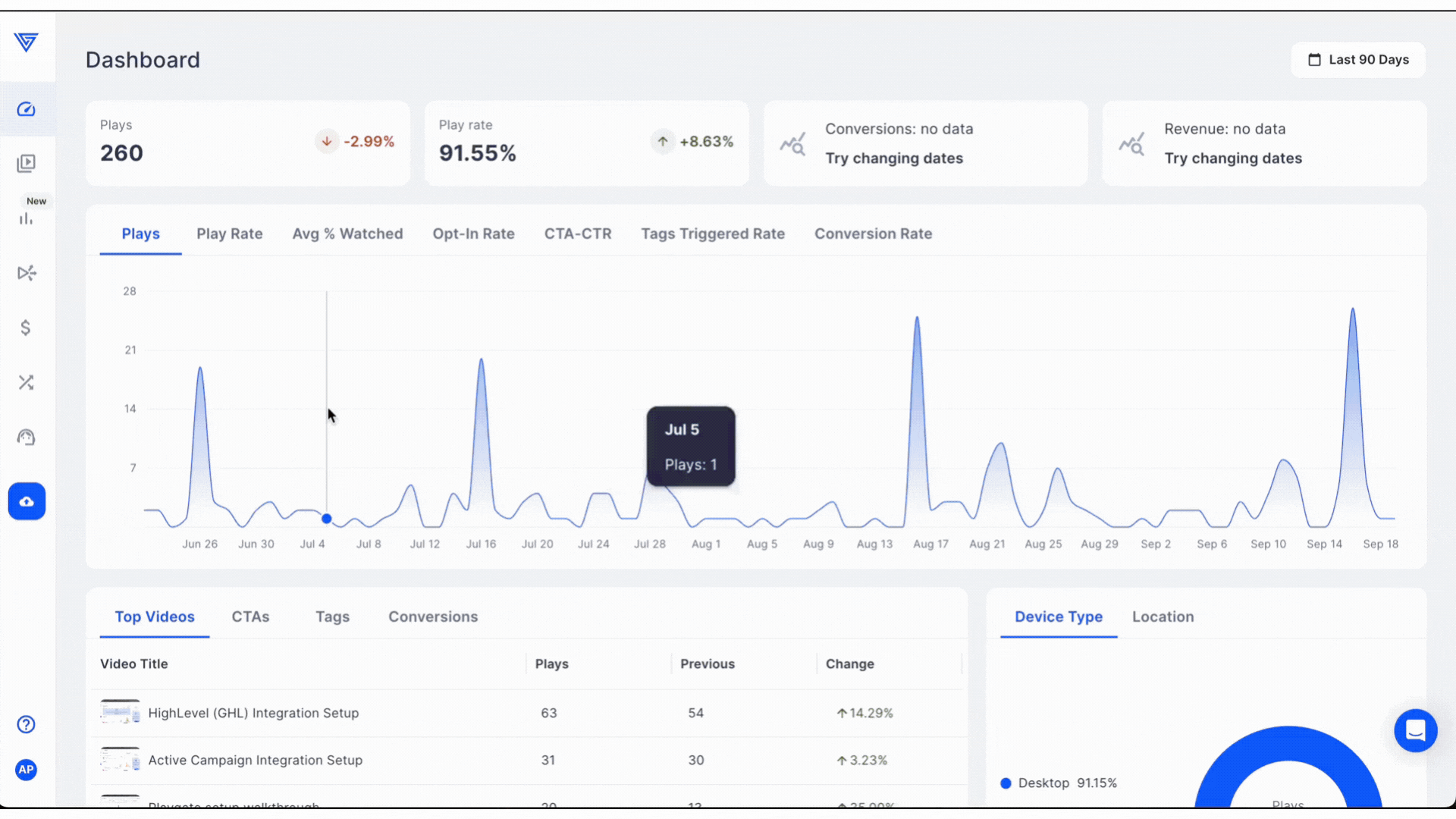Show the Conversion Rate chart tab
This screenshot has width=1456, height=819.
873,234
